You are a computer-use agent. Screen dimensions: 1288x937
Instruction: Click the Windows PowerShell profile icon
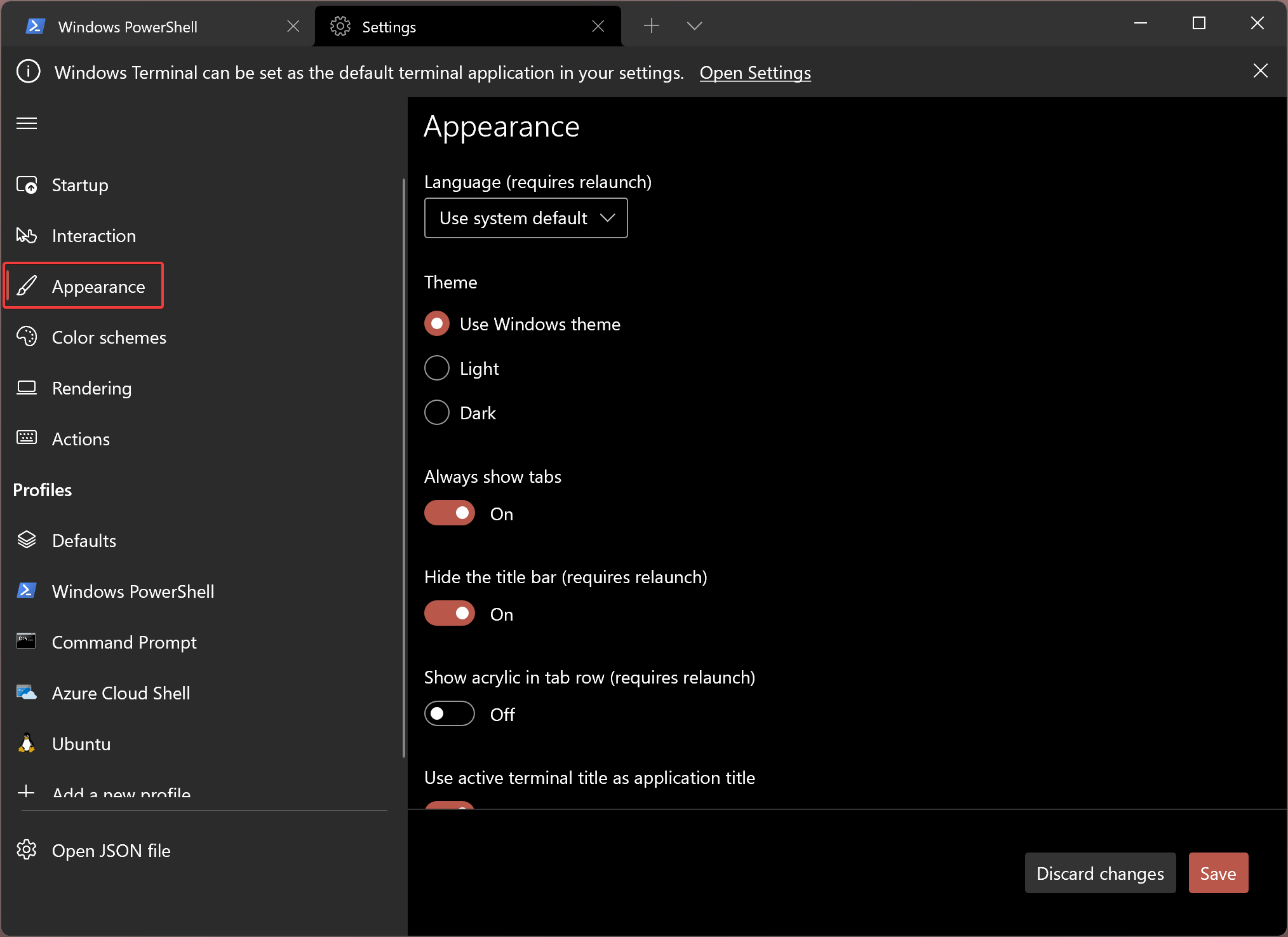pyautogui.click(x=27, y=591)
